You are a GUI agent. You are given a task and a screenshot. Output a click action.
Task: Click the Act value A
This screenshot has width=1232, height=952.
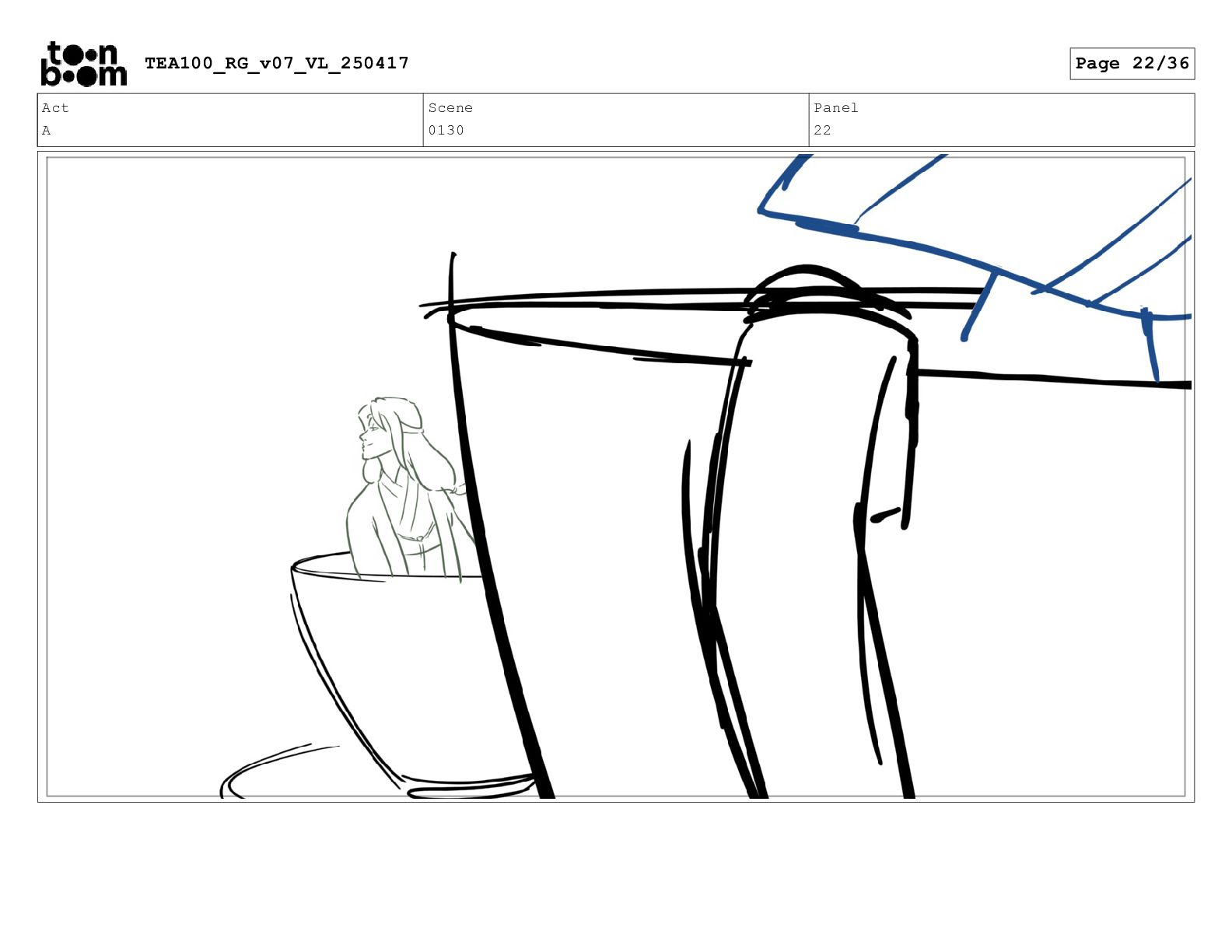pos(47,131)
